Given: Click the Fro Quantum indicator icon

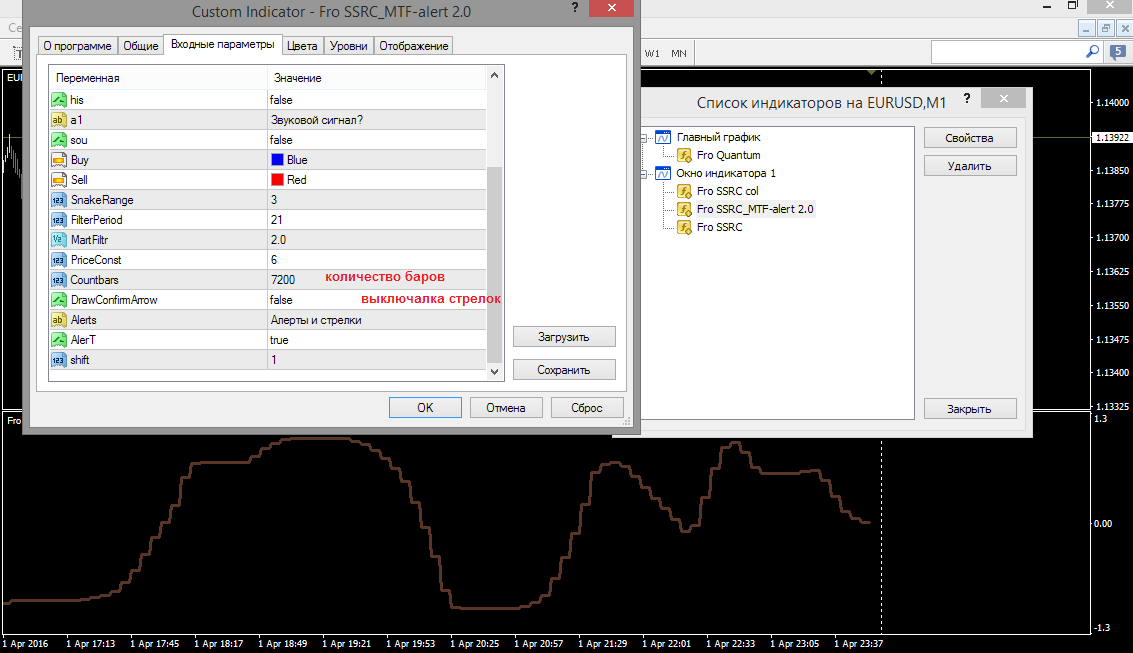Looking at the screenshot, I should (x=684, y=155).
